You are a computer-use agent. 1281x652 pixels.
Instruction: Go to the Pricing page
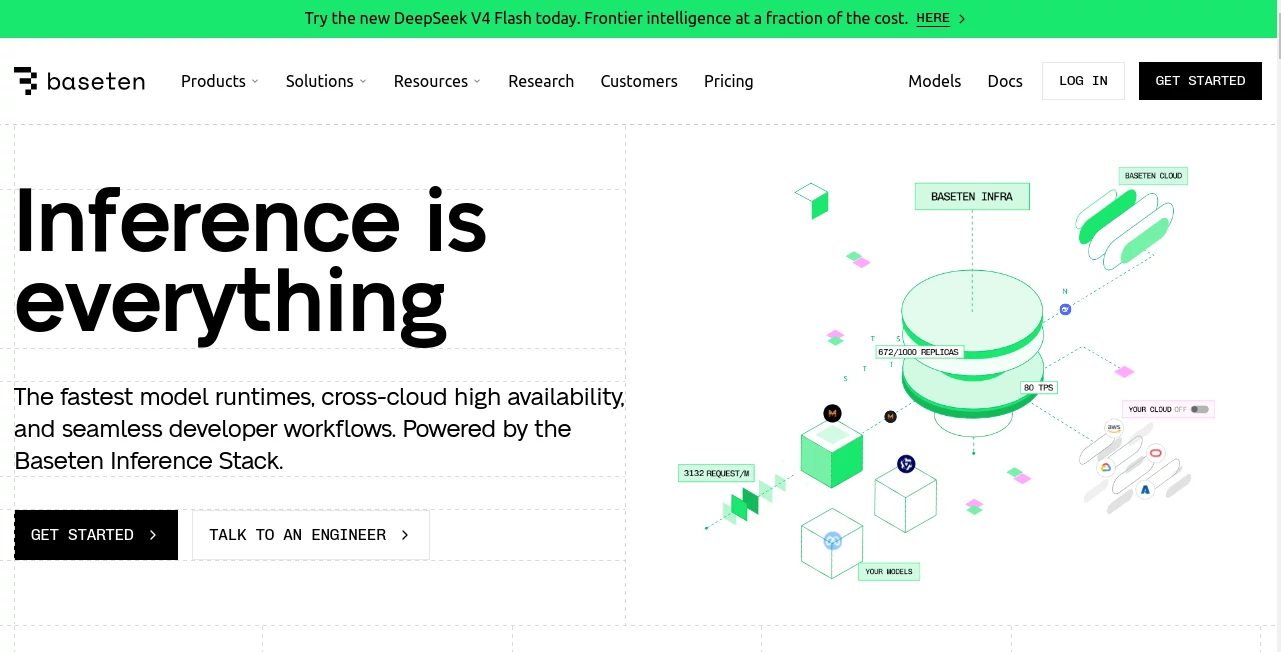point(729,81)
